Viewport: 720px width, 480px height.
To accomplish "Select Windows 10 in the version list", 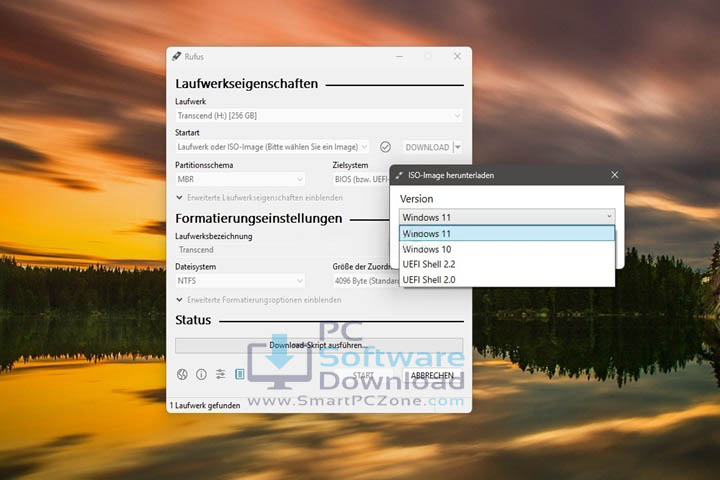I will tap(507, 249).
